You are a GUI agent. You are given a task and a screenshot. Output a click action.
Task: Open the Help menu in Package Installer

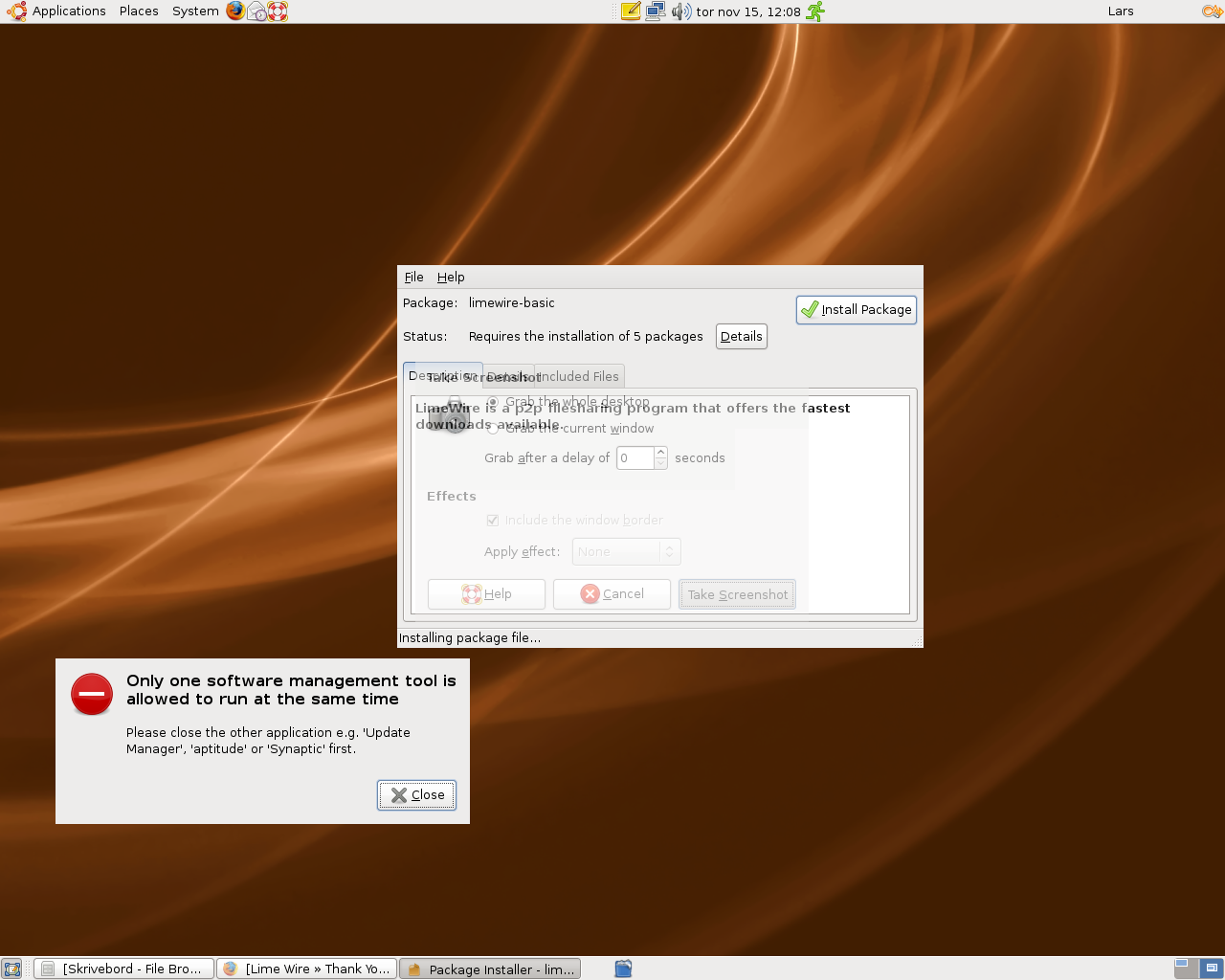[x=451, y=278]
